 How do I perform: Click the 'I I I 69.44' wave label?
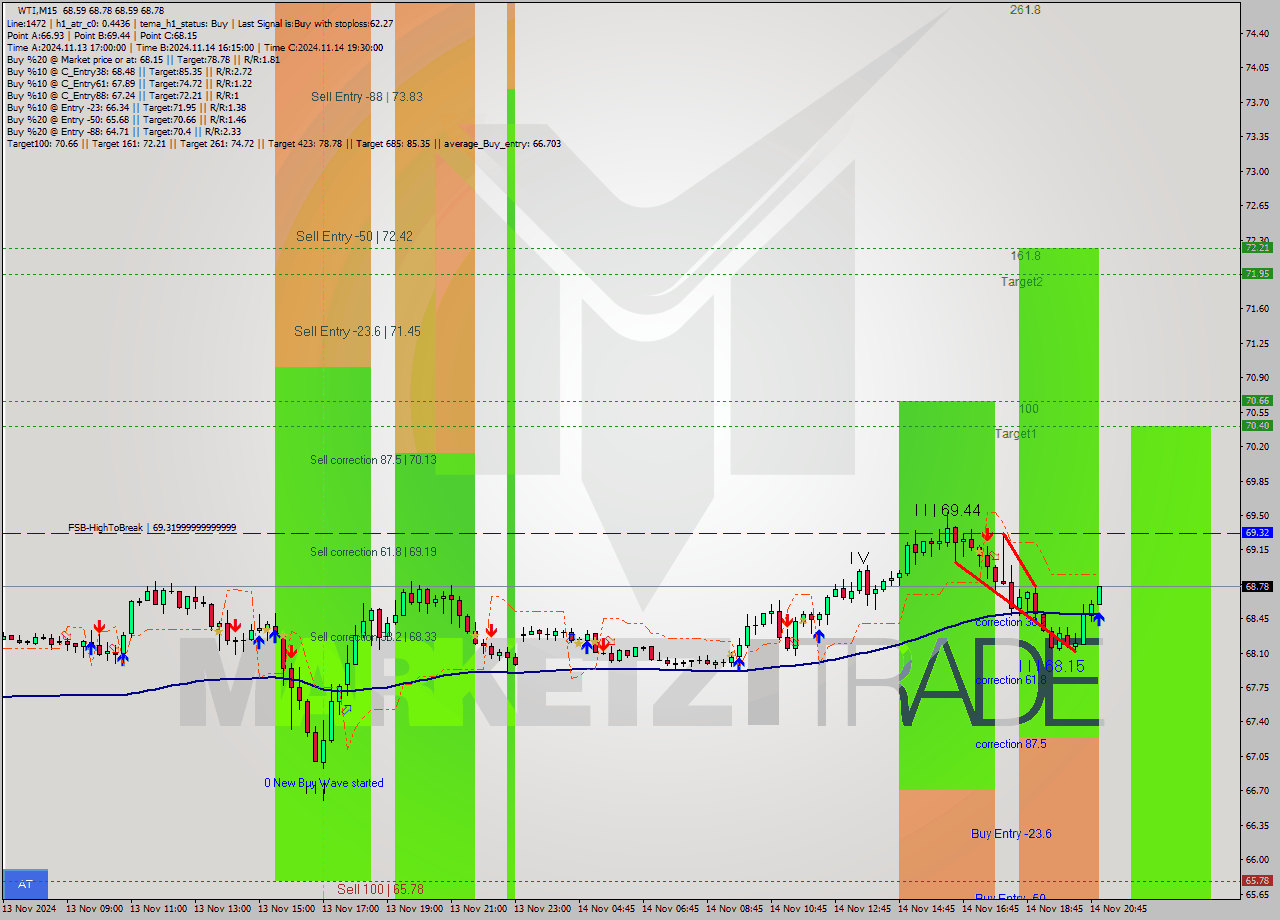point(947,510)
